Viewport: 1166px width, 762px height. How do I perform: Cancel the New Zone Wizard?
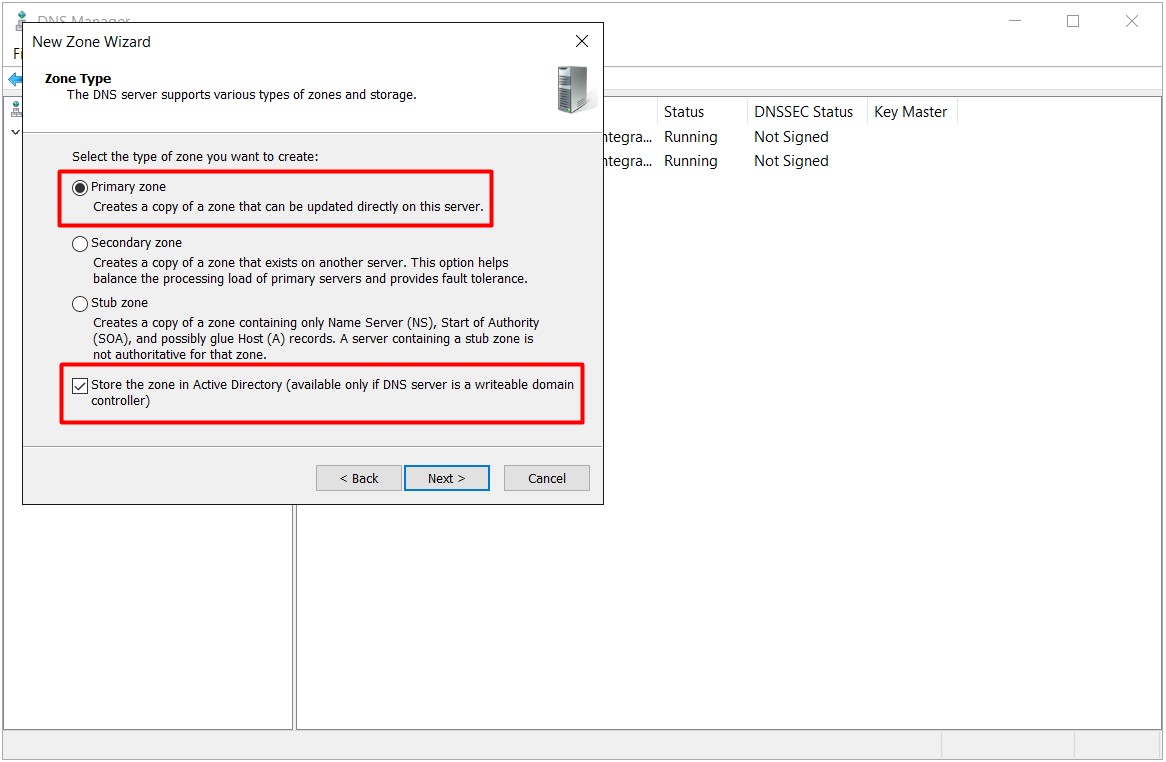coord(546,478)
